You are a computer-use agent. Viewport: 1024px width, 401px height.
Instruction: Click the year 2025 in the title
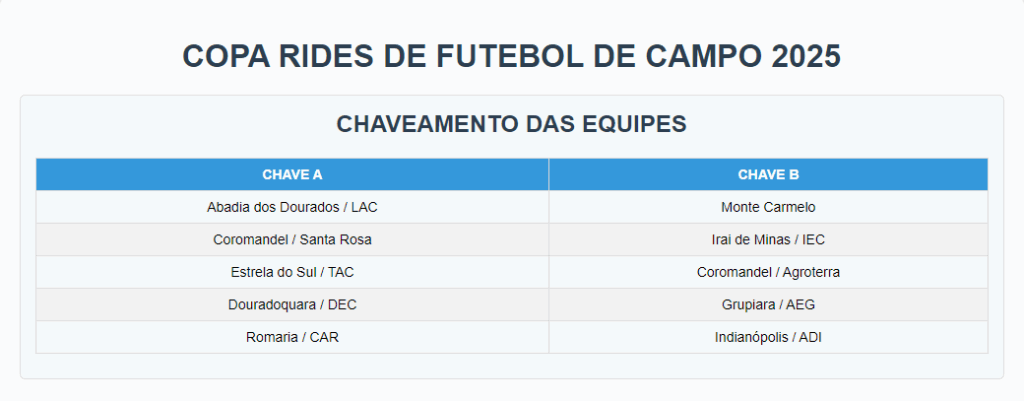tap(806, 57)
